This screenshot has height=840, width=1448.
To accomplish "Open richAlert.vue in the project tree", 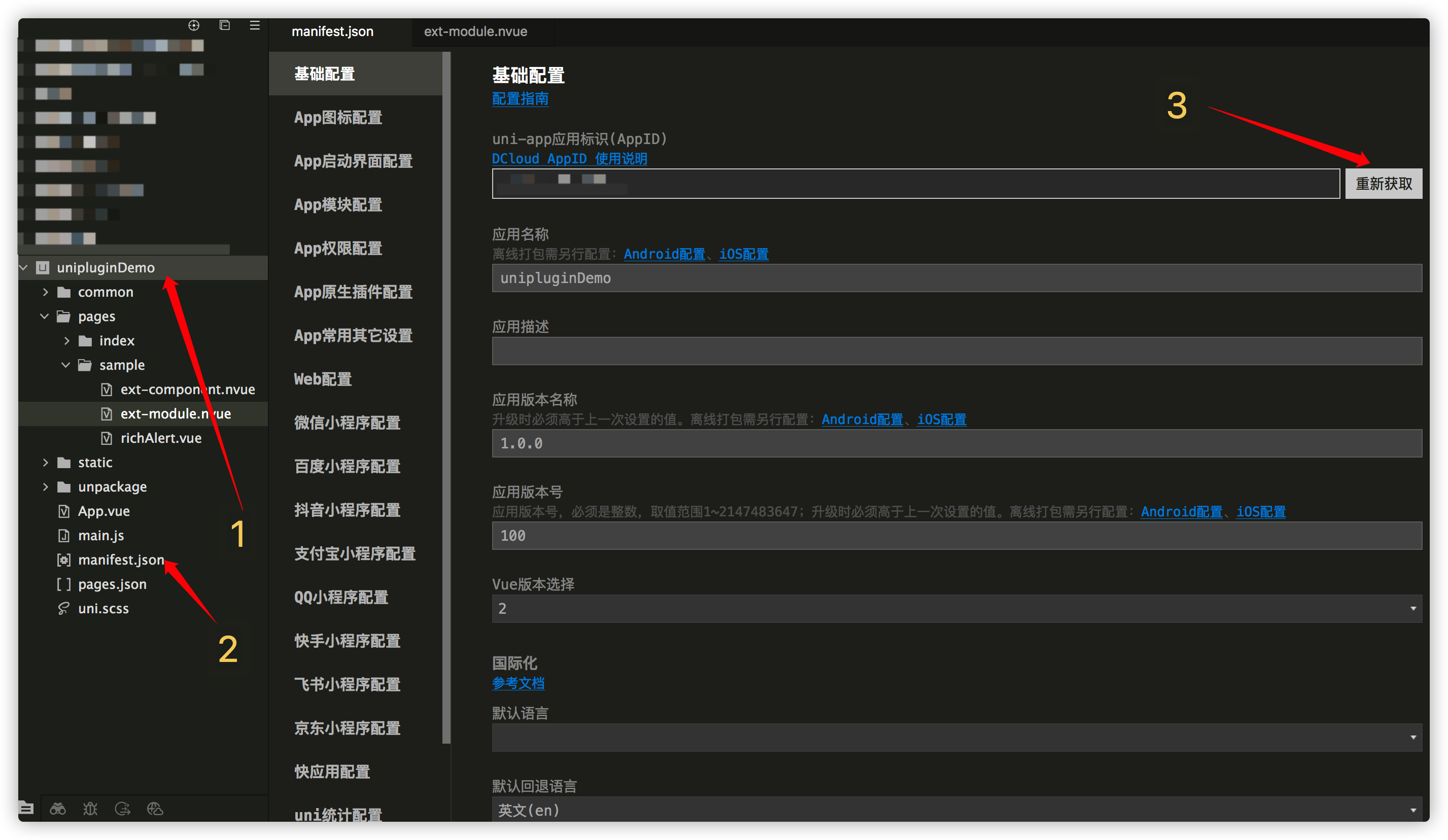I will coord(161,438).
